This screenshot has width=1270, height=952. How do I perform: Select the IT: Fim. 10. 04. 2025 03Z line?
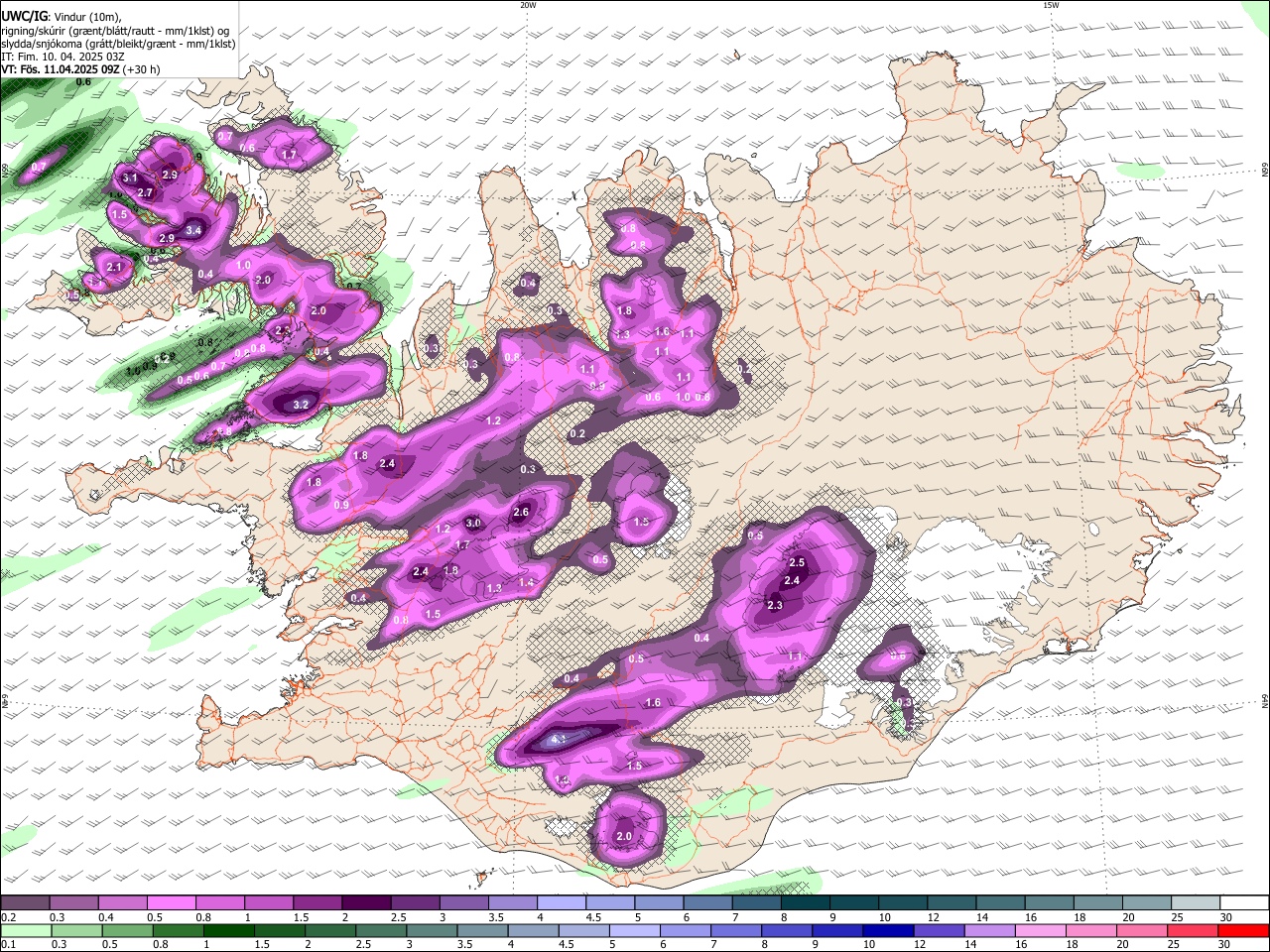63,57
